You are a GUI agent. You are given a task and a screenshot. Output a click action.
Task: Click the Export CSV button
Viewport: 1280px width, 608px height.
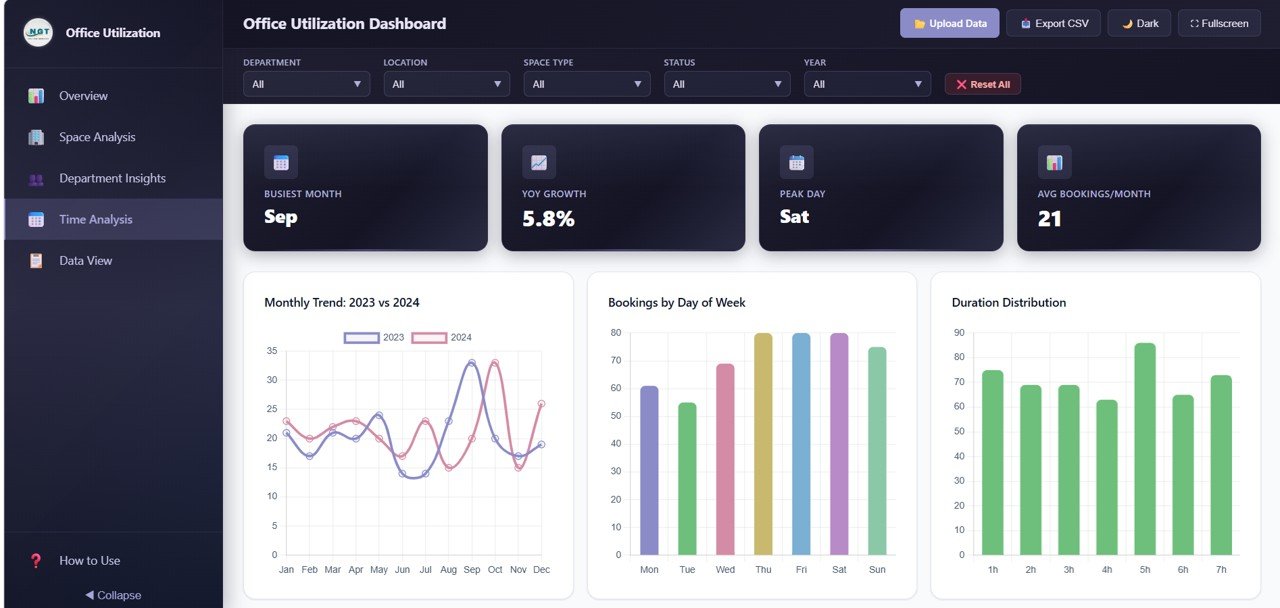1053,23
